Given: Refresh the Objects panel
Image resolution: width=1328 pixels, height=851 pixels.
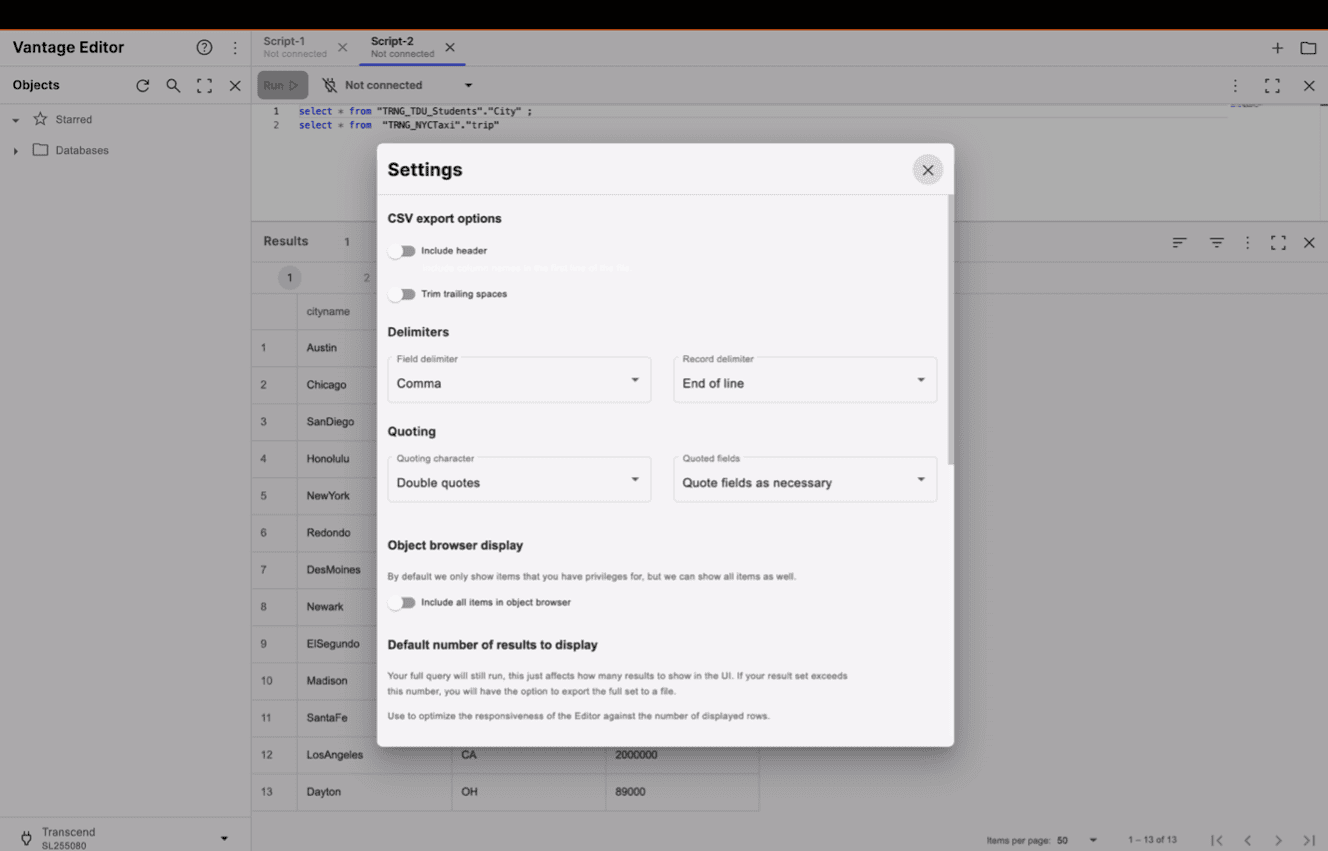Looking at the screenshot, I should (143, 86).
